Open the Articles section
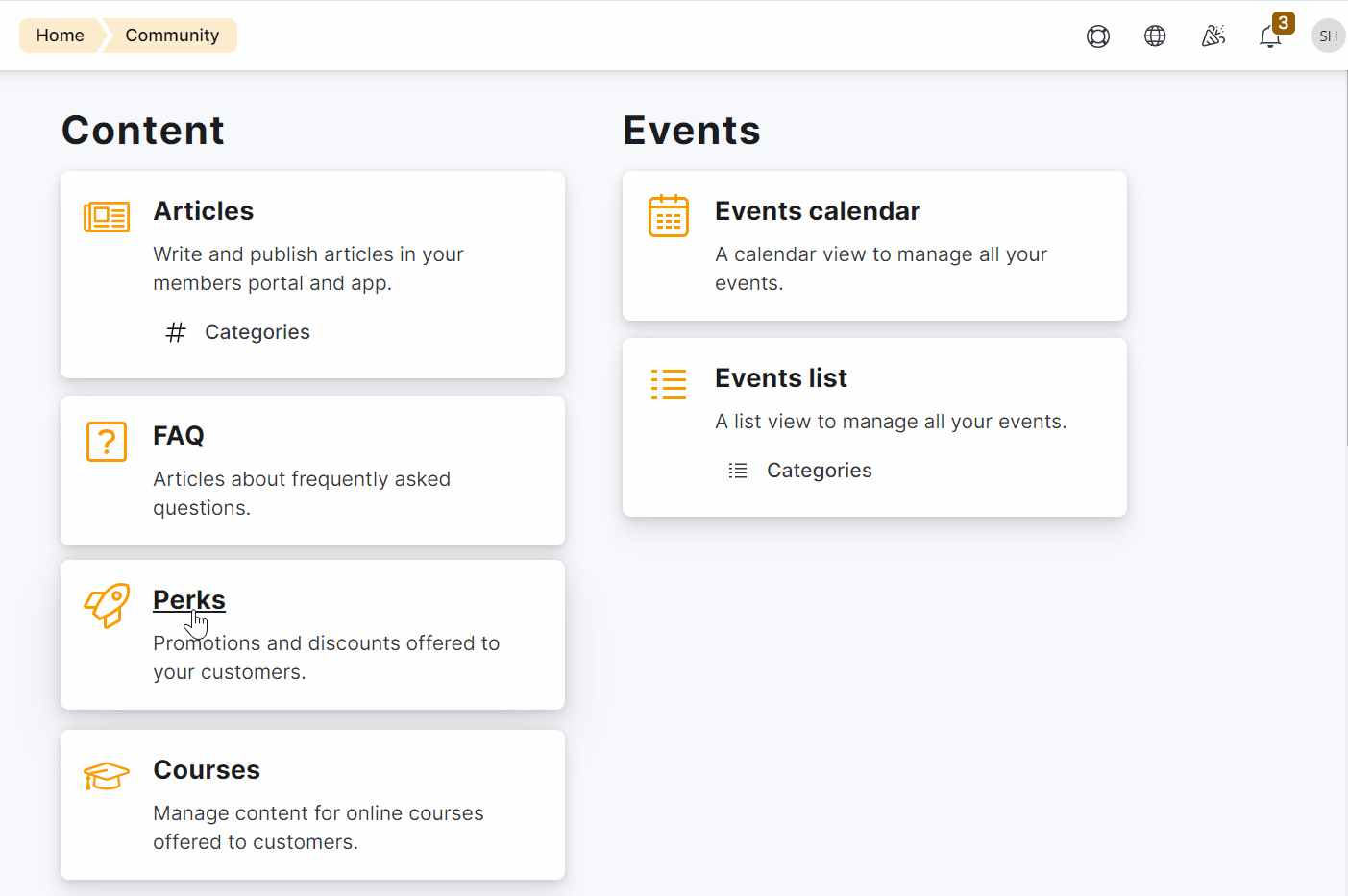The image size is (1348, 896). coord(204,211)
